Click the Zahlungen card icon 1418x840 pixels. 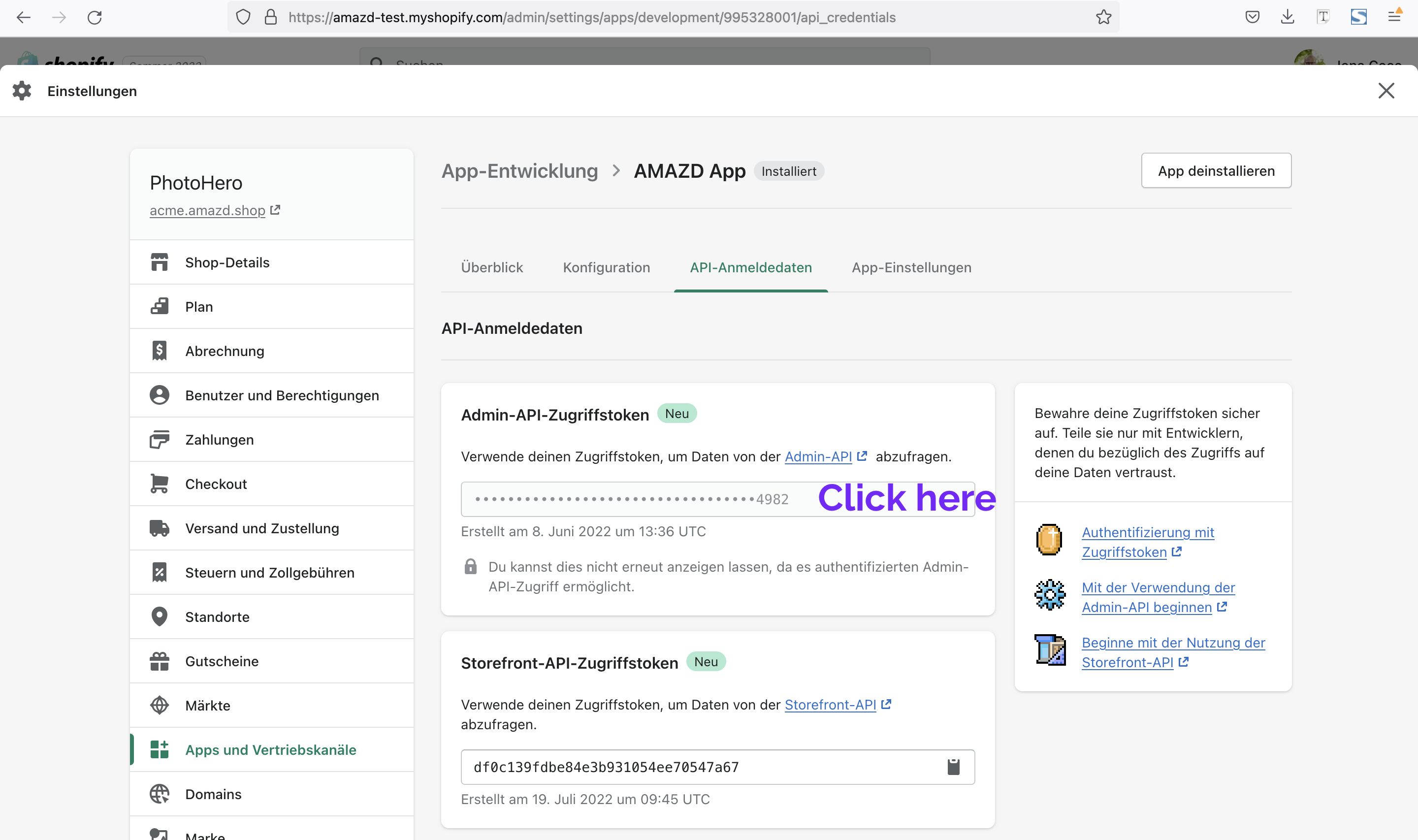point(160,440)
